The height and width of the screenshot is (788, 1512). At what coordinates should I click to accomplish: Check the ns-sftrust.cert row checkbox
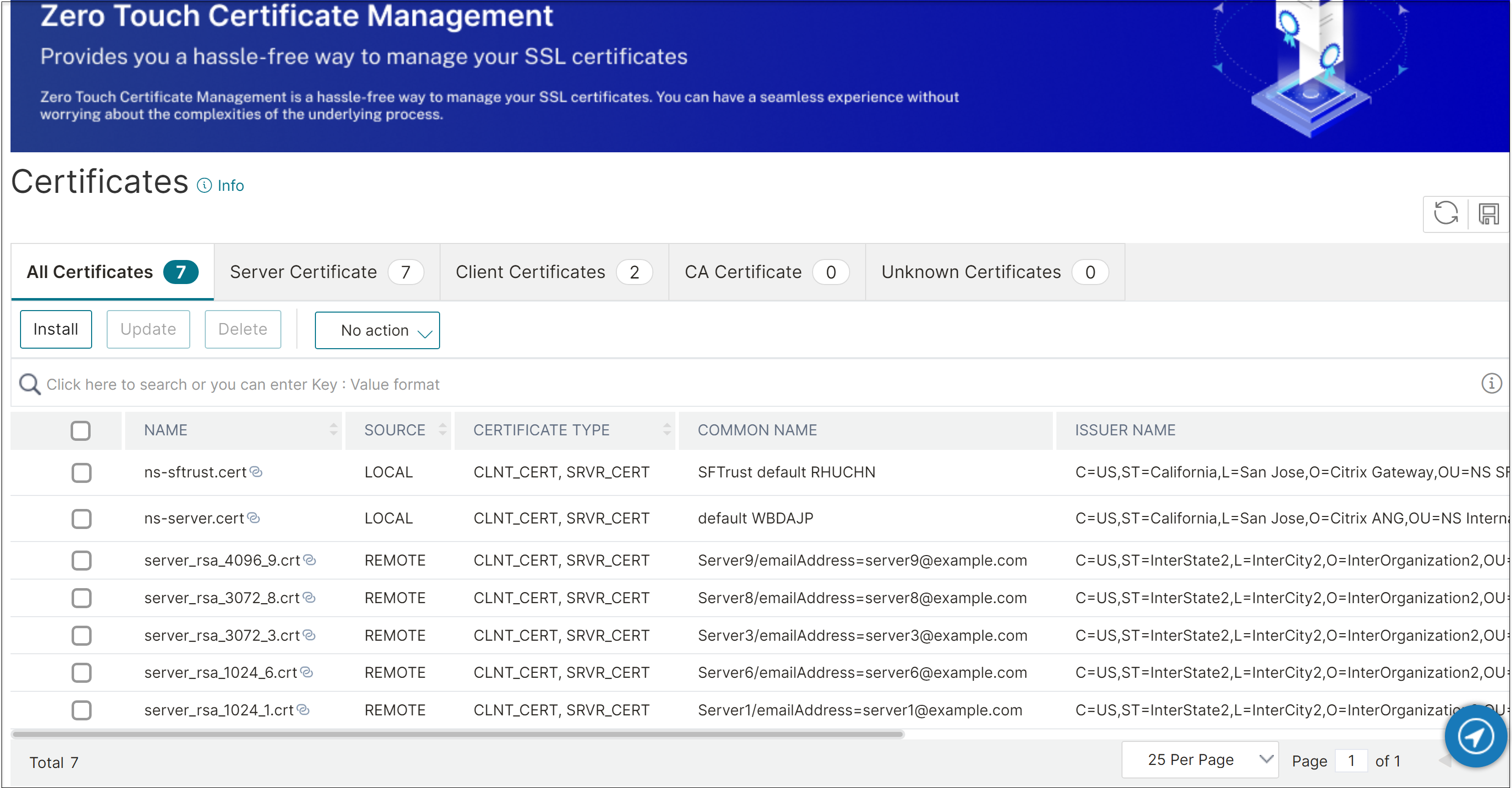[x=82, y=473]
